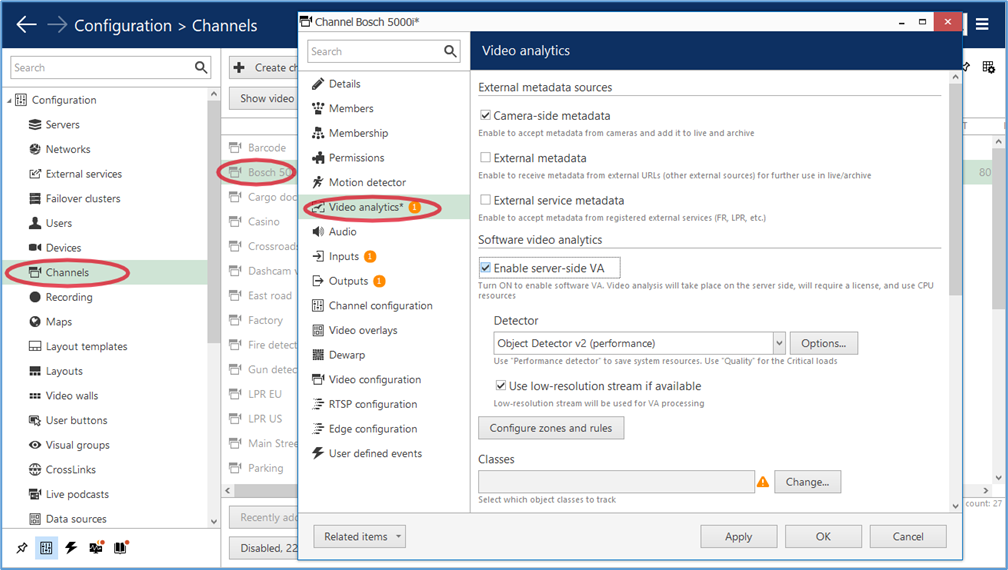The width and height of the screenshot is (1008, 570).
Task: Open the Dewarp settings section
Action: pos(347,355)
